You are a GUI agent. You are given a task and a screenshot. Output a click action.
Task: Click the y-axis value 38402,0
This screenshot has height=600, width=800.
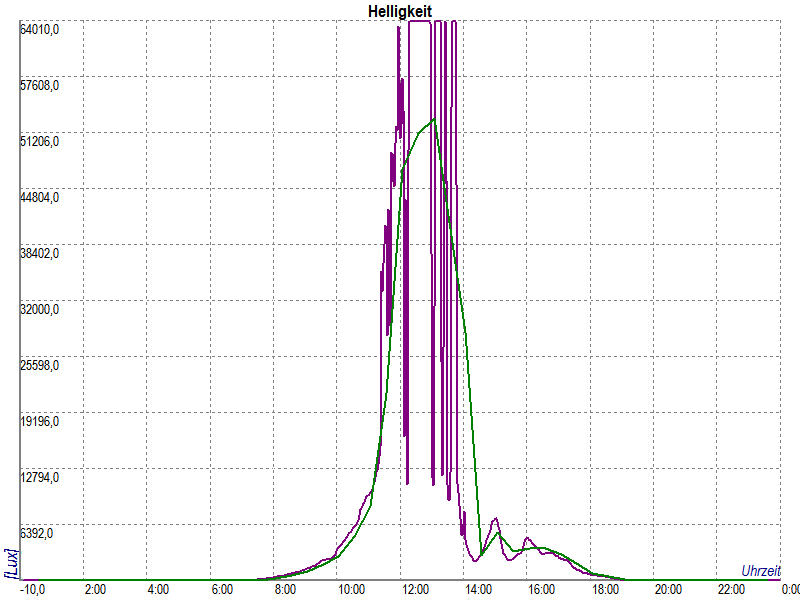point(39,253)
